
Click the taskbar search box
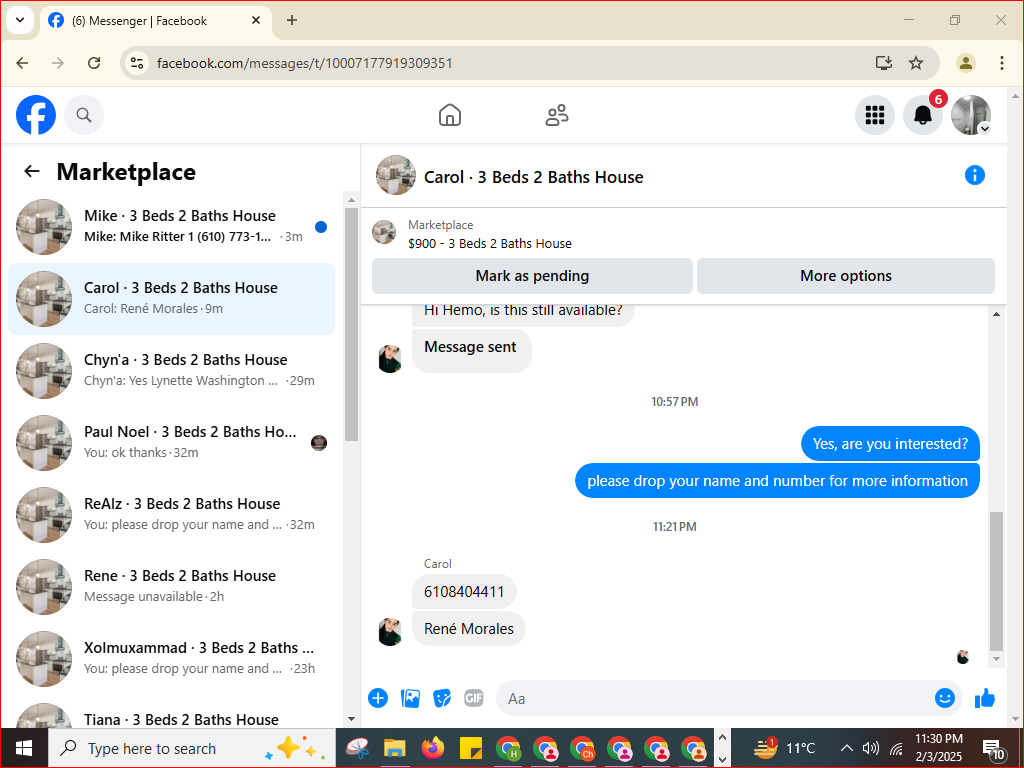tap(191, 748)
